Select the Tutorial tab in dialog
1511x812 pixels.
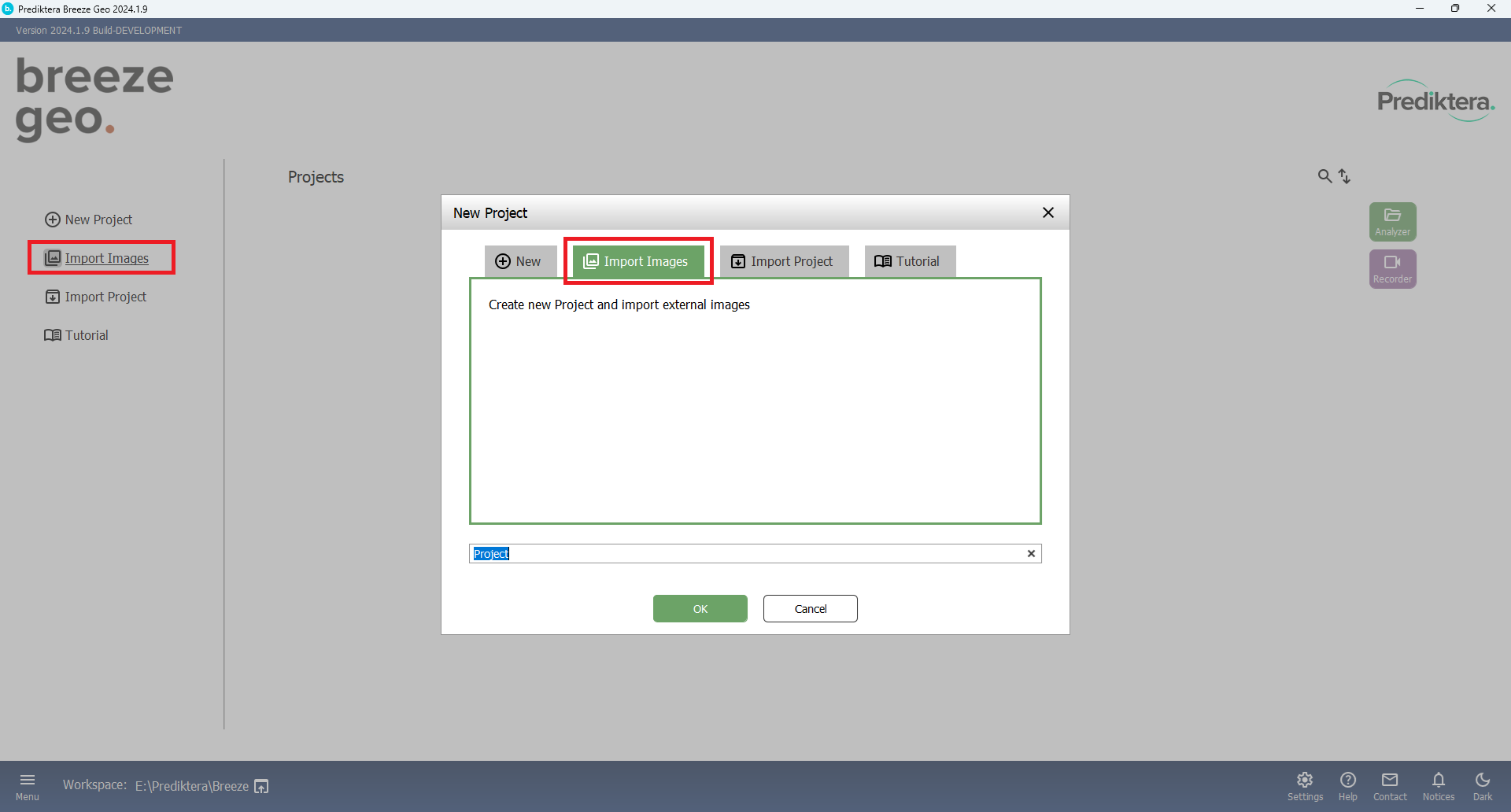909,261
